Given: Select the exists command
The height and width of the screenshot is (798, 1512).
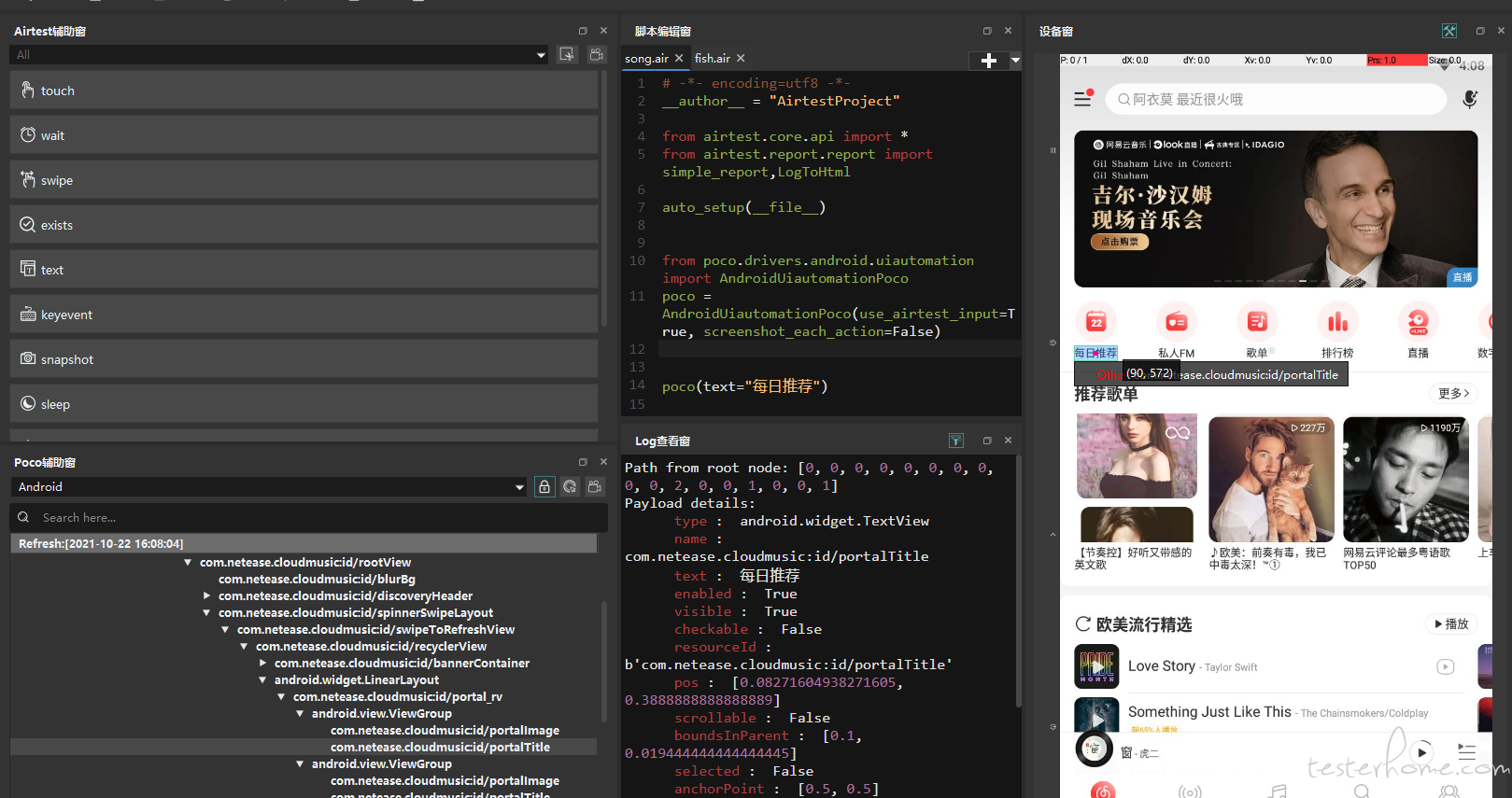Looking at the screenshot, I should [x=304, y=225].
